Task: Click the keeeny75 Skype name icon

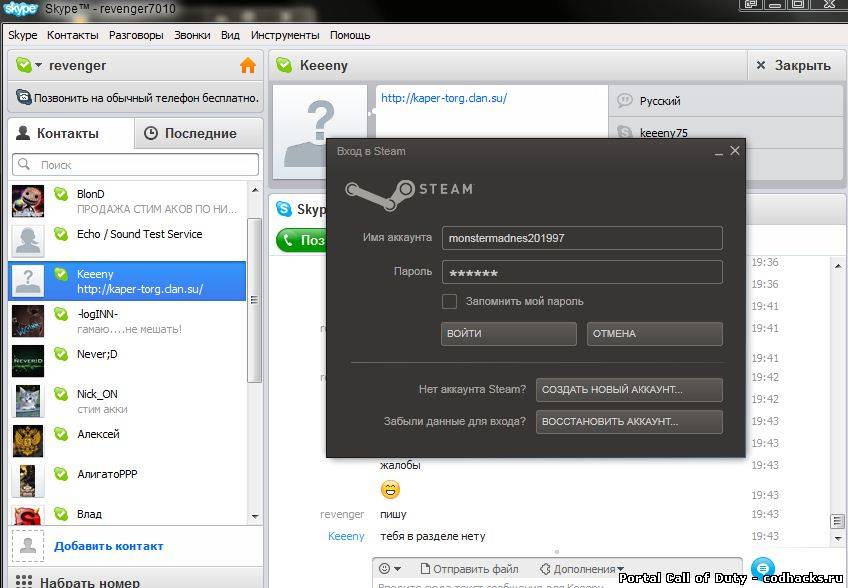Action: (x=625, y=132)
